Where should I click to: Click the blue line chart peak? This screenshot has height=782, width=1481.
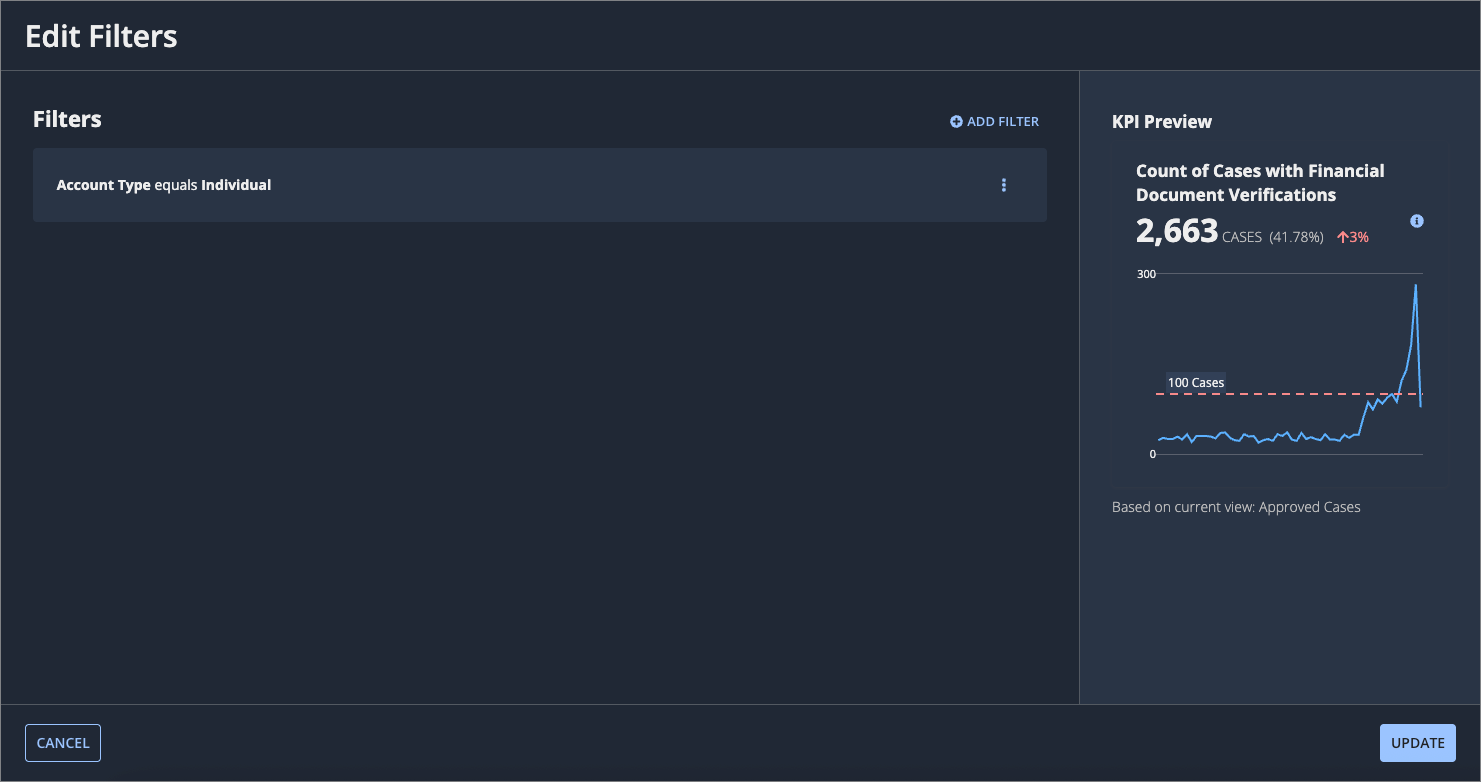pyautogui.click(x=1415, y=287)
